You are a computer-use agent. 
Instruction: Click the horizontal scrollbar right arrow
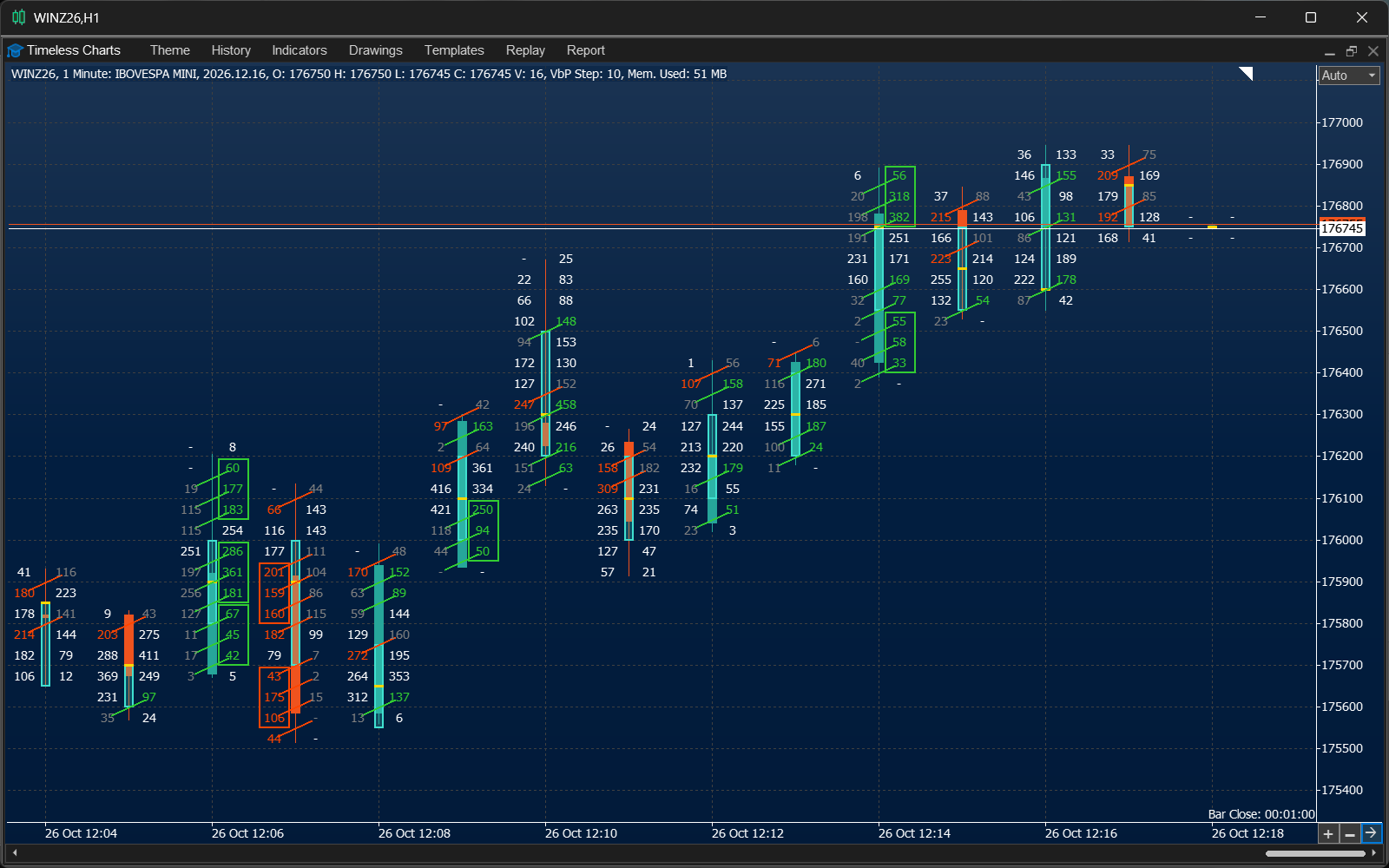coord(1374,853)
